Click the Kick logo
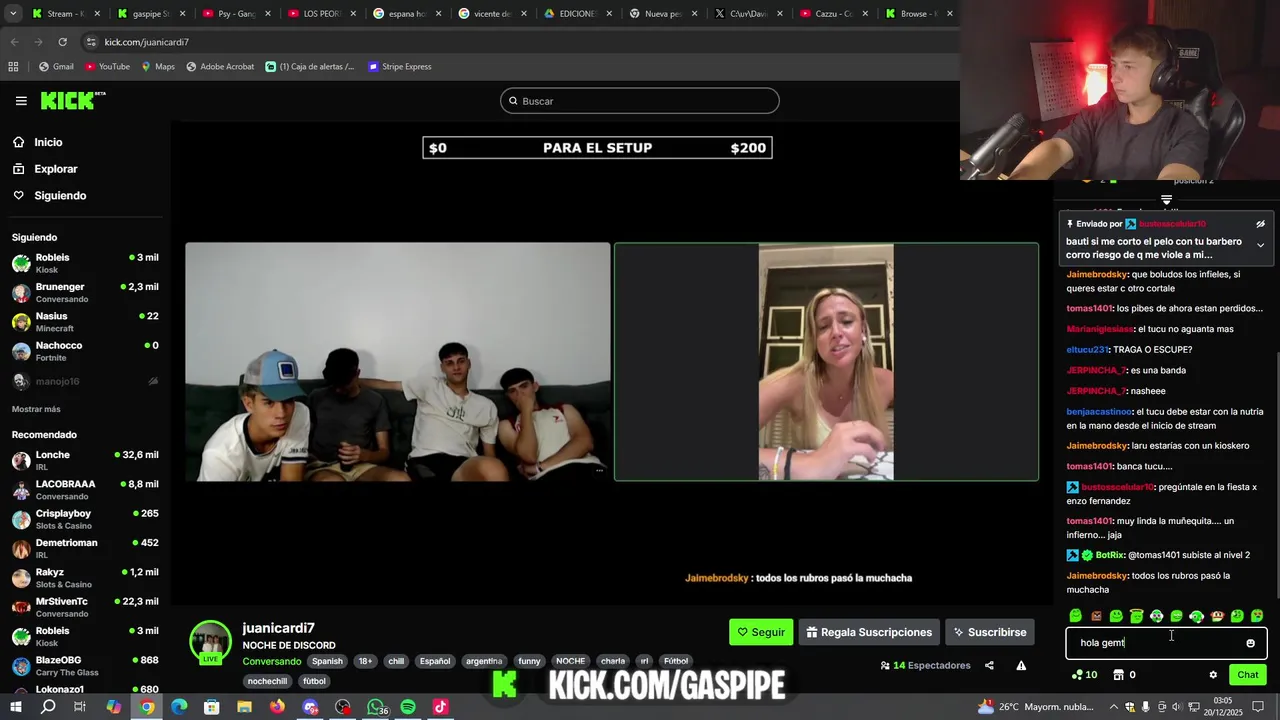 tap(72, 100)
